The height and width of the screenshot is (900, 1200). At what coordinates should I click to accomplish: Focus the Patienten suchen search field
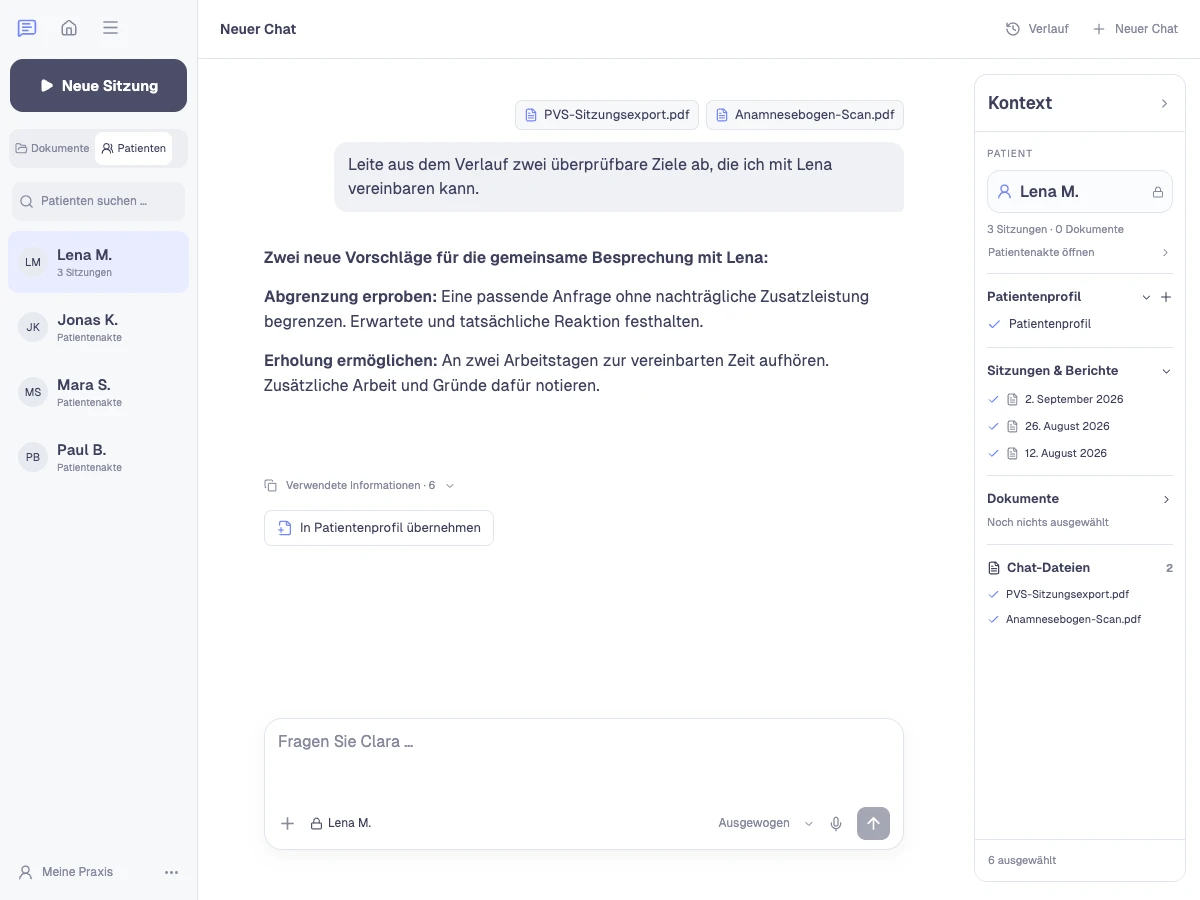tap(98, 201)
